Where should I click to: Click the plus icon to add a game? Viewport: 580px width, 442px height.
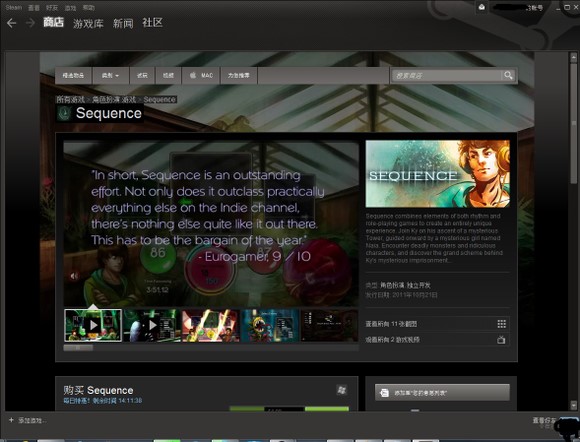pyautogui.click(x=11, y=420)
